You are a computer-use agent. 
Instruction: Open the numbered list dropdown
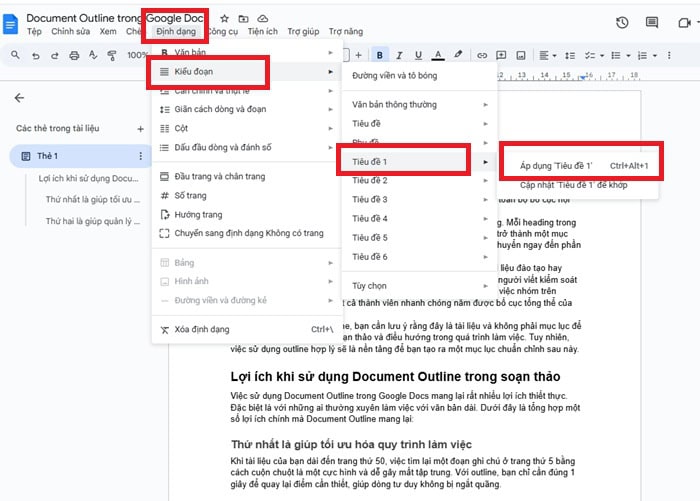pyautogui.click(x=647, y=55)
